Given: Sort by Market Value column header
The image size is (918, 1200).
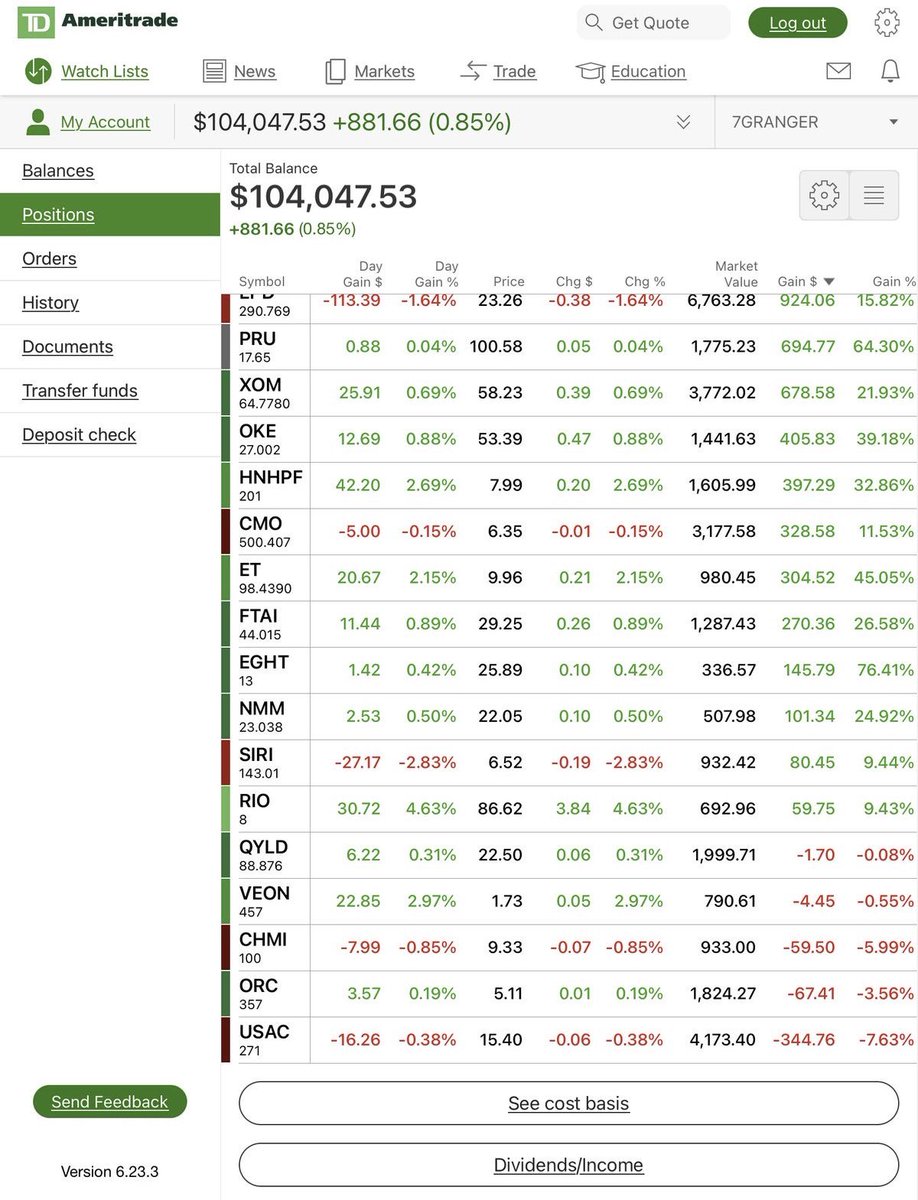Looking at the screenshot, I should click(x=736, y=274).
